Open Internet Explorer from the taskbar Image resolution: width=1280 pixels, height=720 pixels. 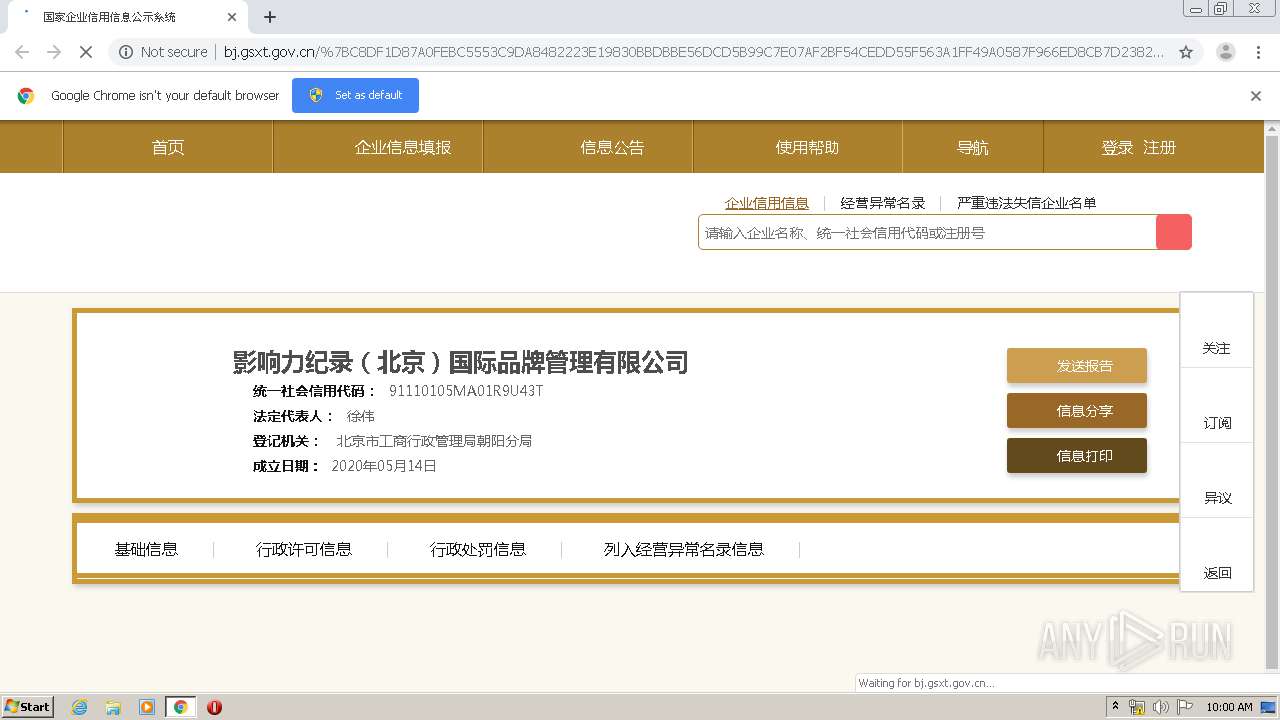tap(79, 707)
